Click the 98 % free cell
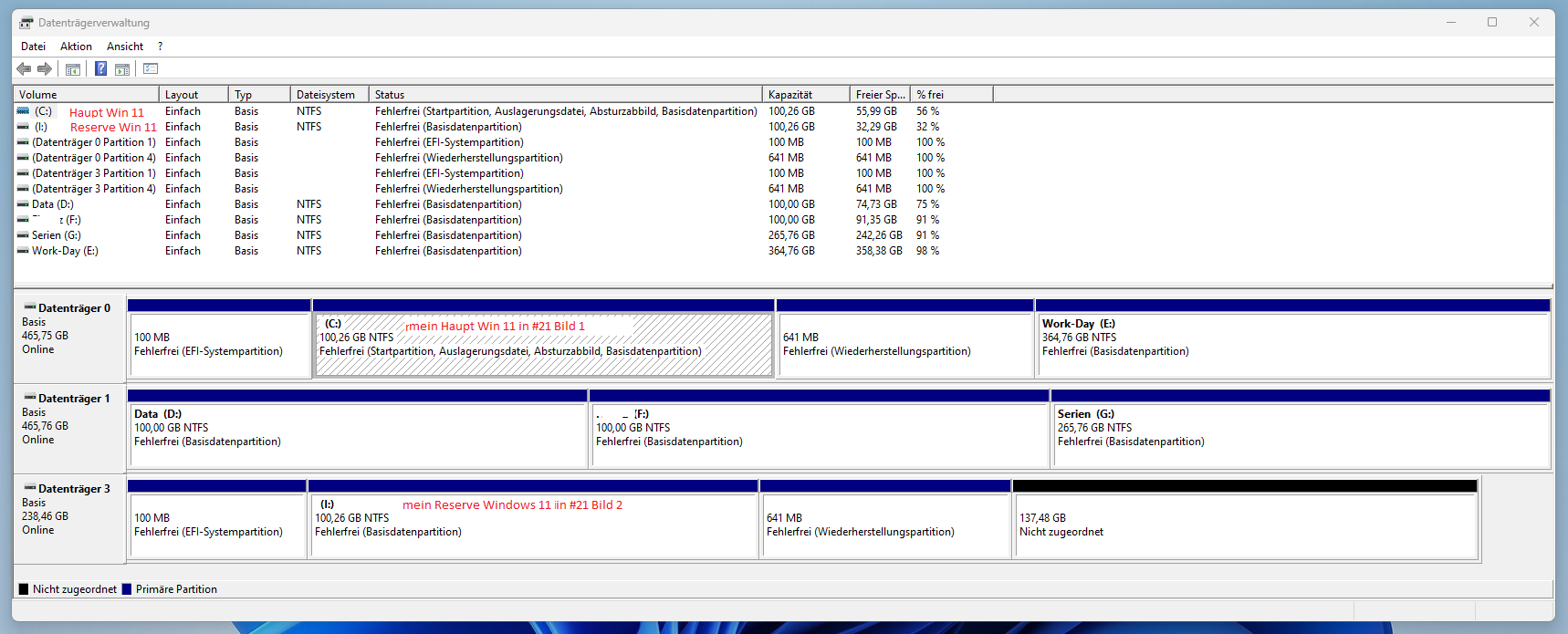This screenshot has width=1568, height=634. [x=927, y=250]
